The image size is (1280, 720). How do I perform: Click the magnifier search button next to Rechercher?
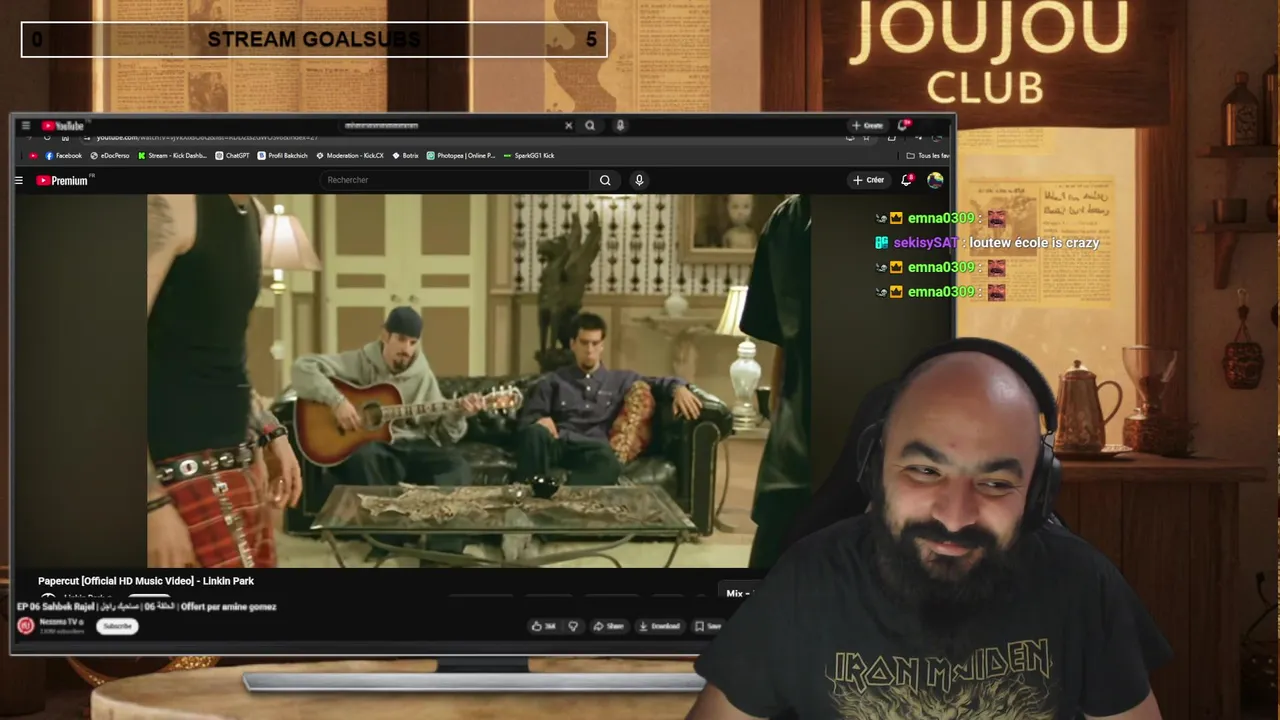click(605, 180)
